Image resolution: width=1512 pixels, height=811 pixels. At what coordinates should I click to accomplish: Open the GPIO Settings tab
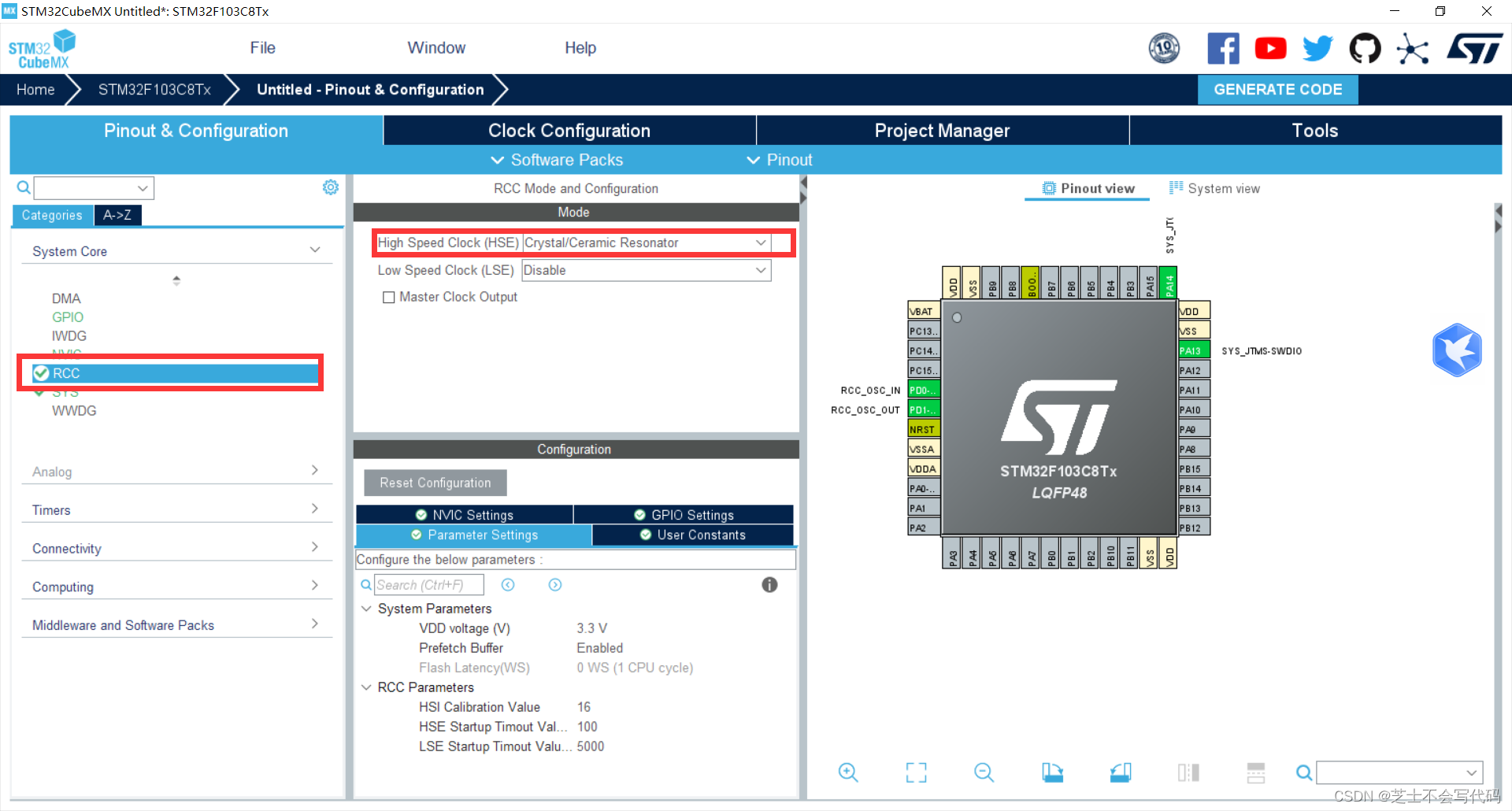click(x=684, y=515)
